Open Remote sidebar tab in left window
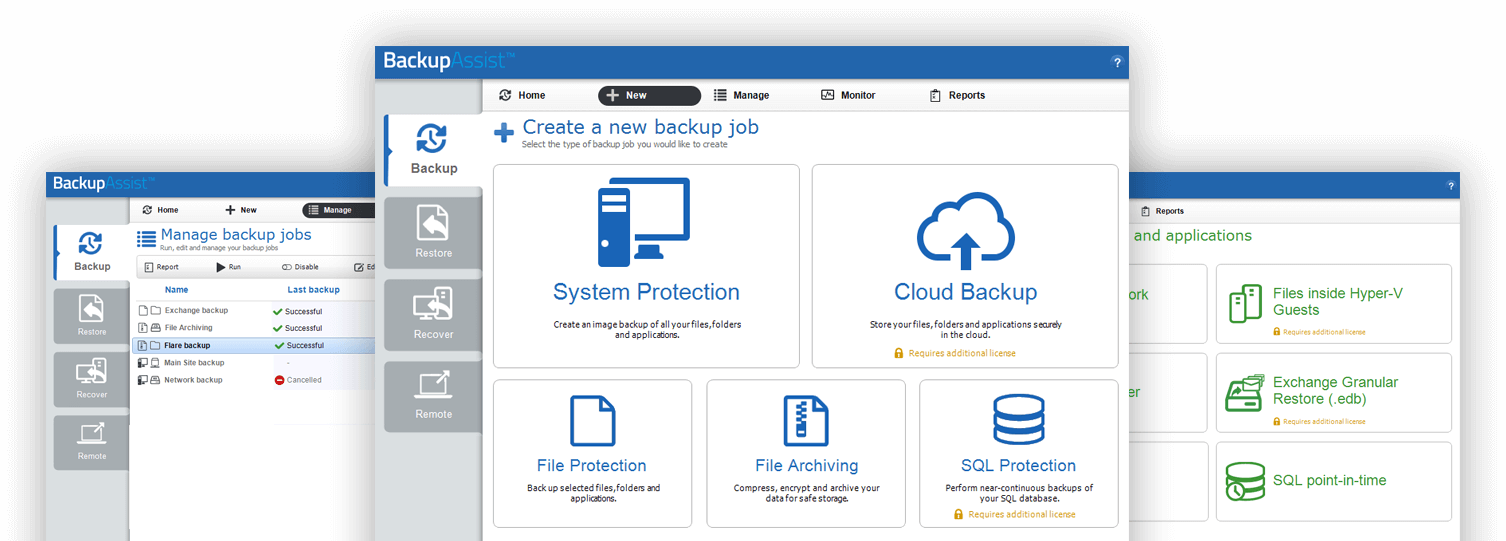The image size is (1506, 541). [x=92, y=442]
